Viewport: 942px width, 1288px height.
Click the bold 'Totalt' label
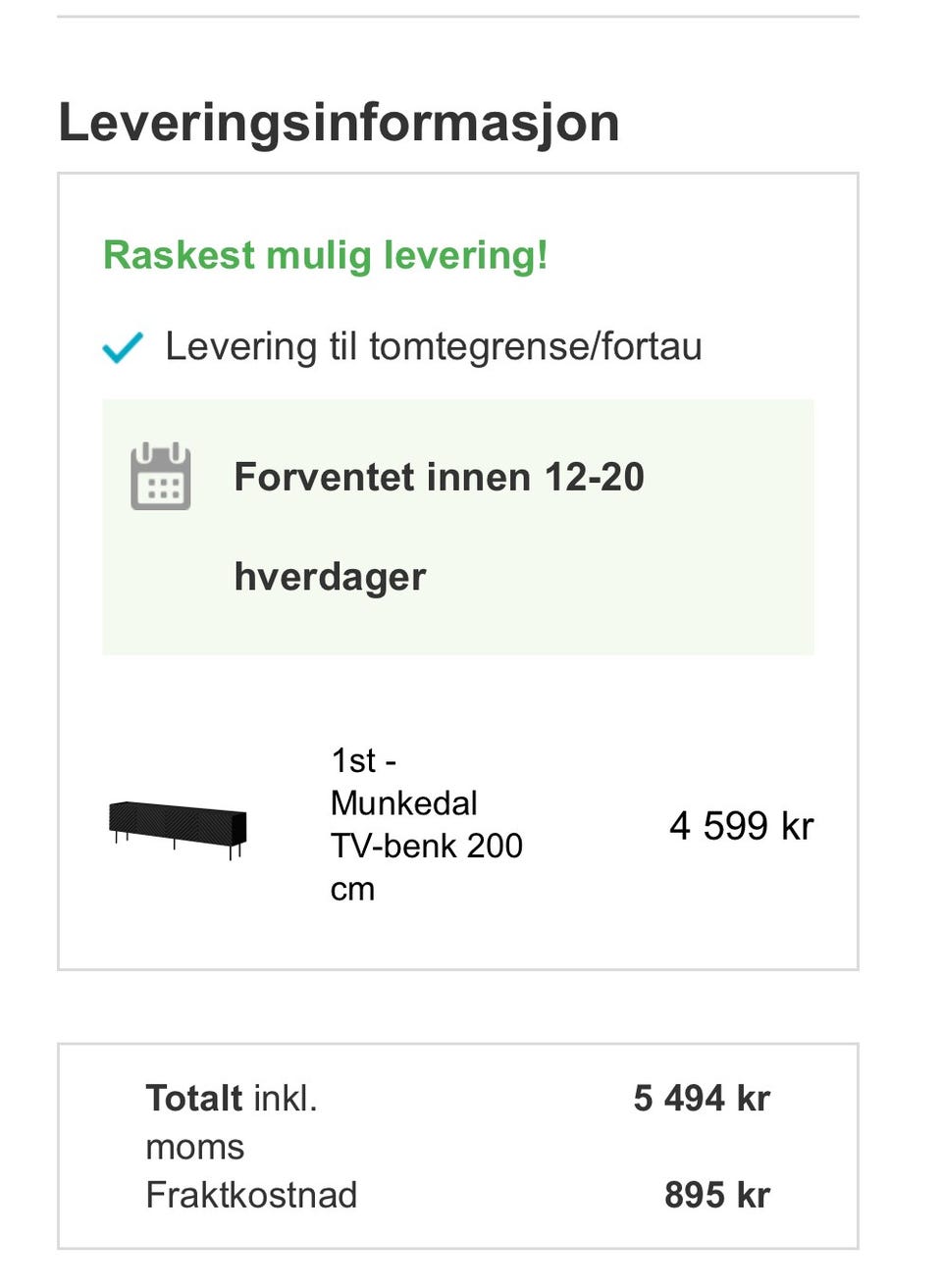pos(194,1099)
